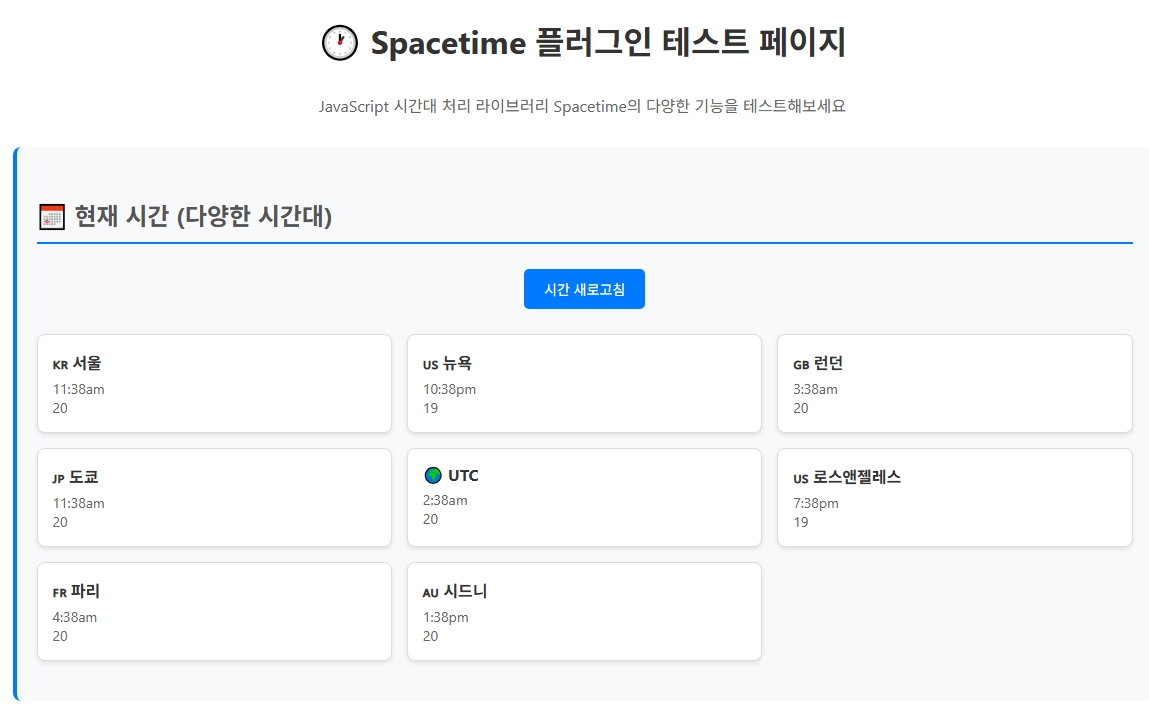This screenshot has width=1149, height=711.
Task: Select the 런던 time card
Action: point(954,383)
